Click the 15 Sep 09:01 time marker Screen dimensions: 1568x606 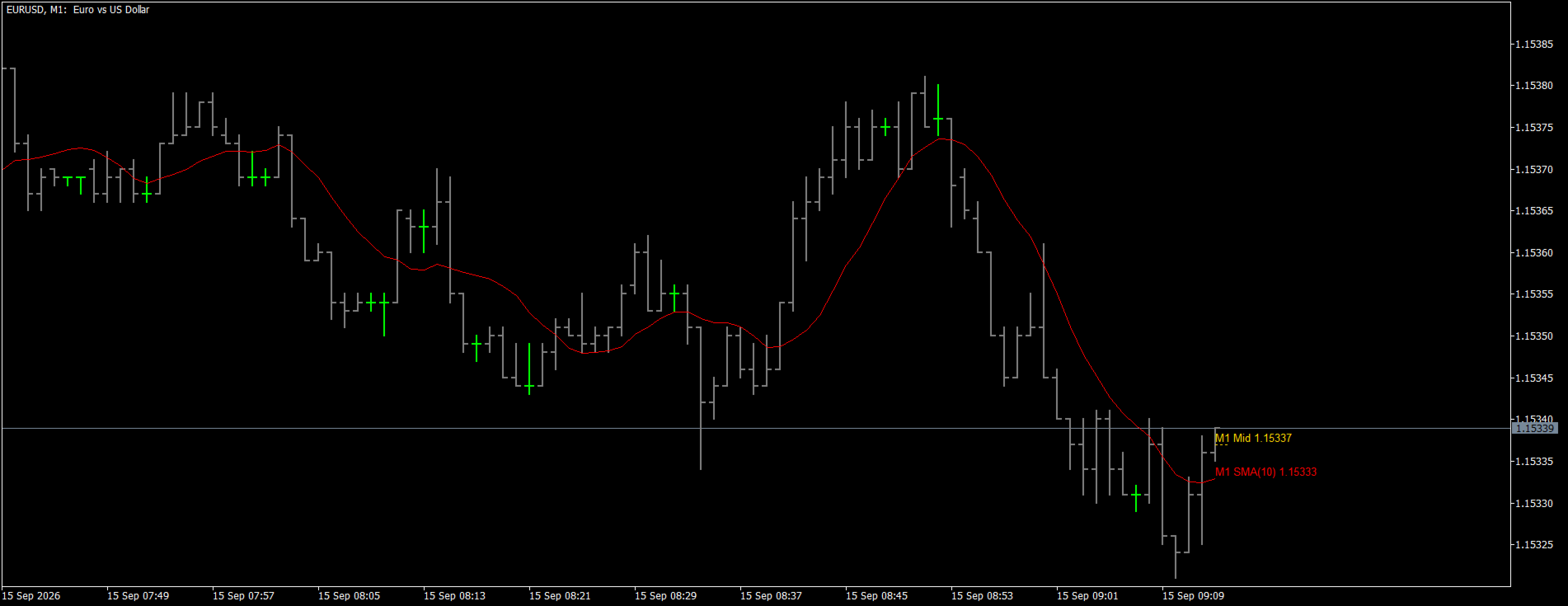click(1088, 595)
